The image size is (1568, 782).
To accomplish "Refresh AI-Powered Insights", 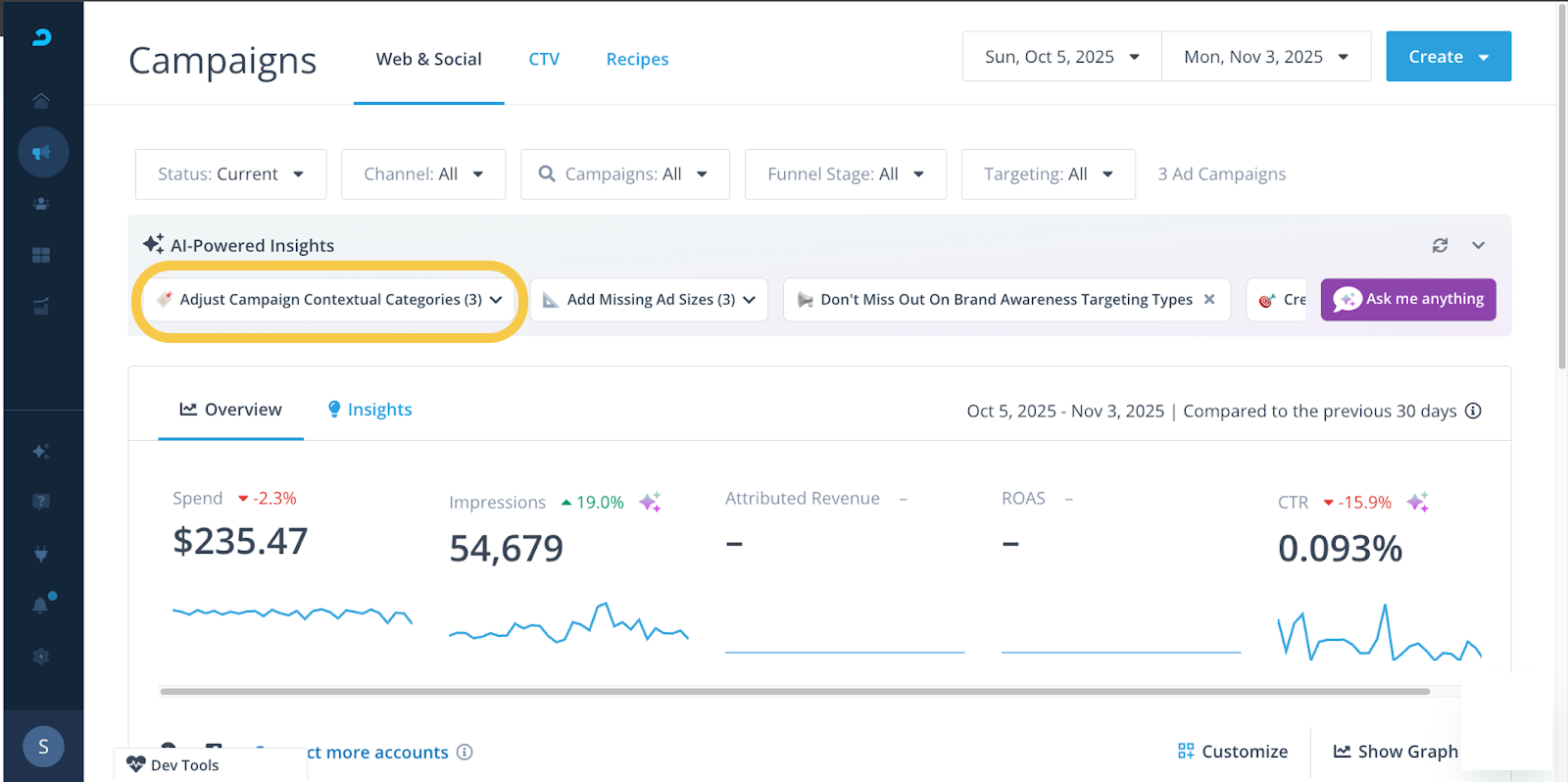I will click(1440, 245).
